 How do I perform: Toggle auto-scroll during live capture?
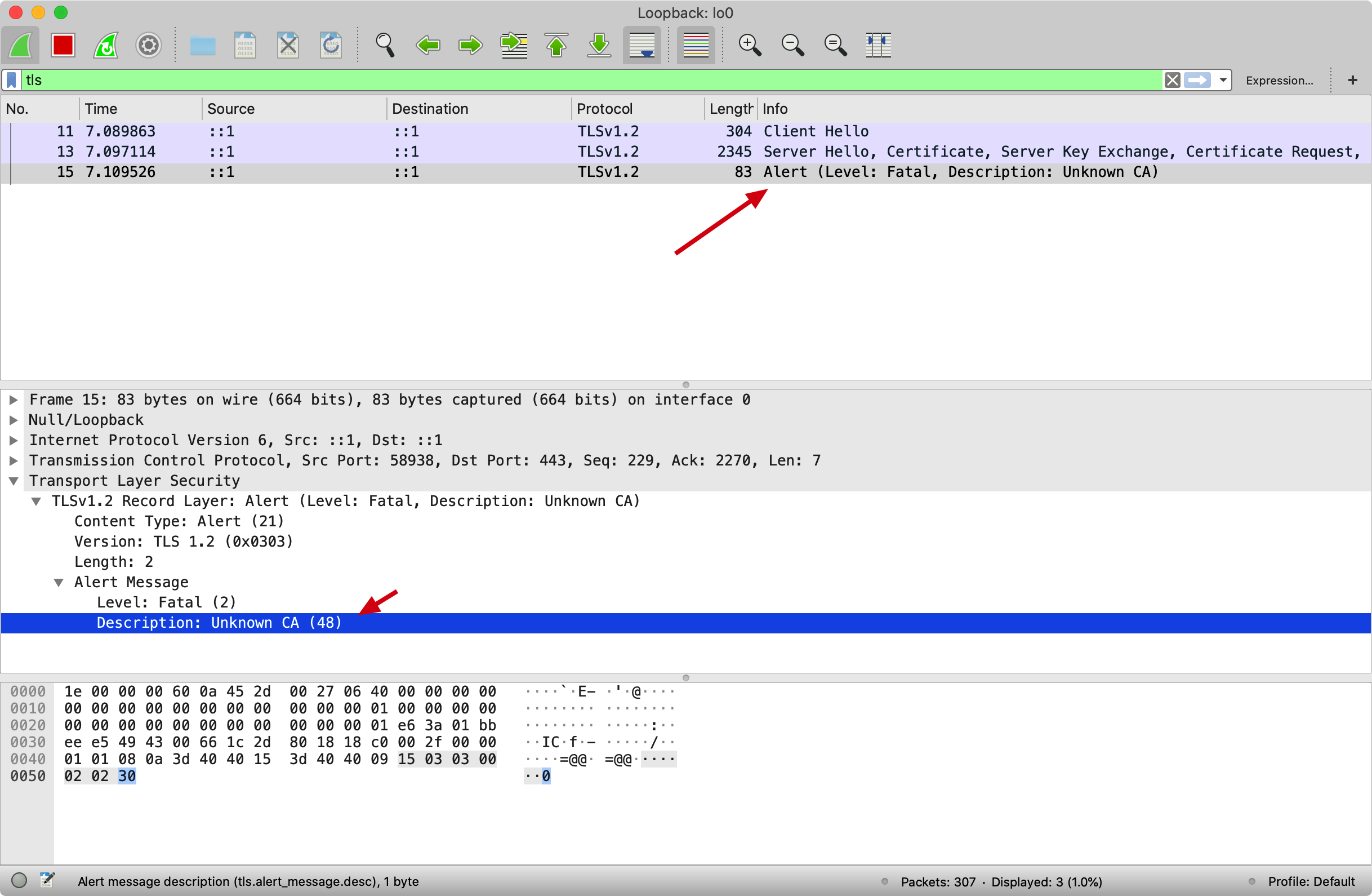(x=642, y=45)
